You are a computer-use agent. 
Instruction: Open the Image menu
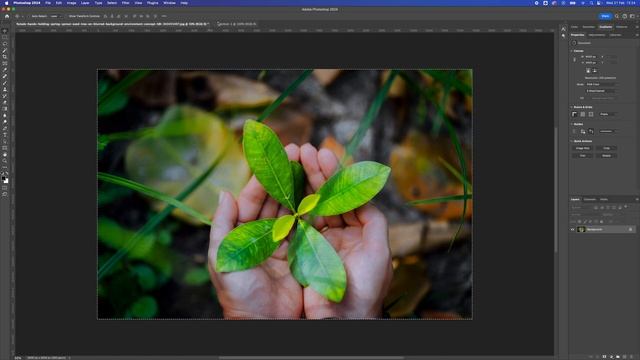pos(71,3)
